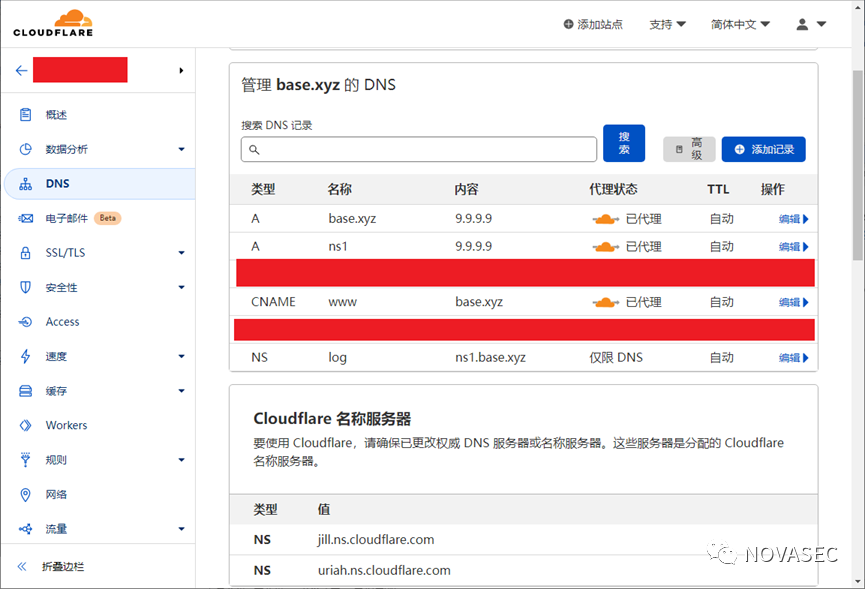Click 编辑 for the base.xyz A record
The image size is (865, 589).
point(793,219)
